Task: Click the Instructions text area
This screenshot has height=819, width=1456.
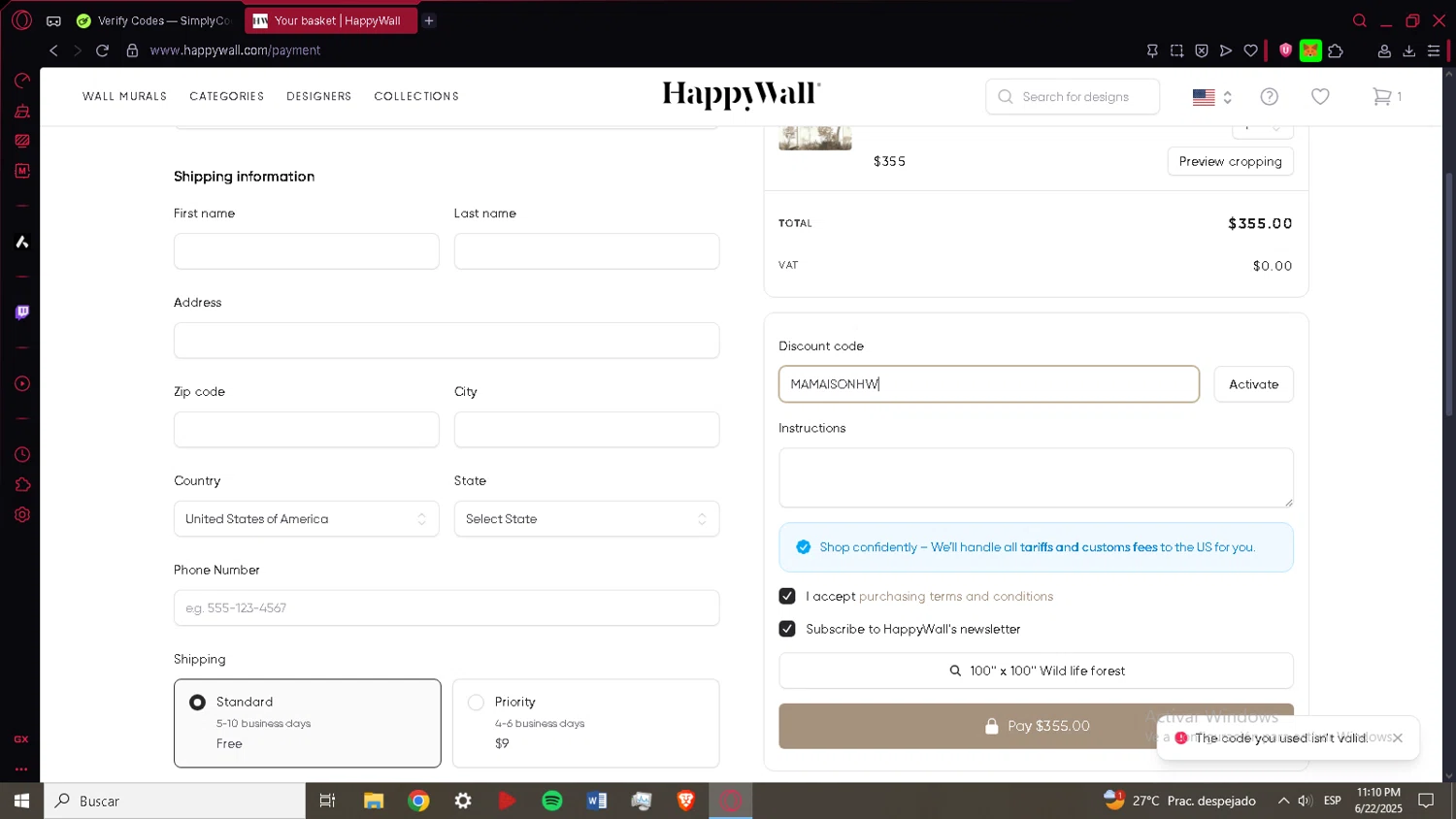Action: (1036, 477)
